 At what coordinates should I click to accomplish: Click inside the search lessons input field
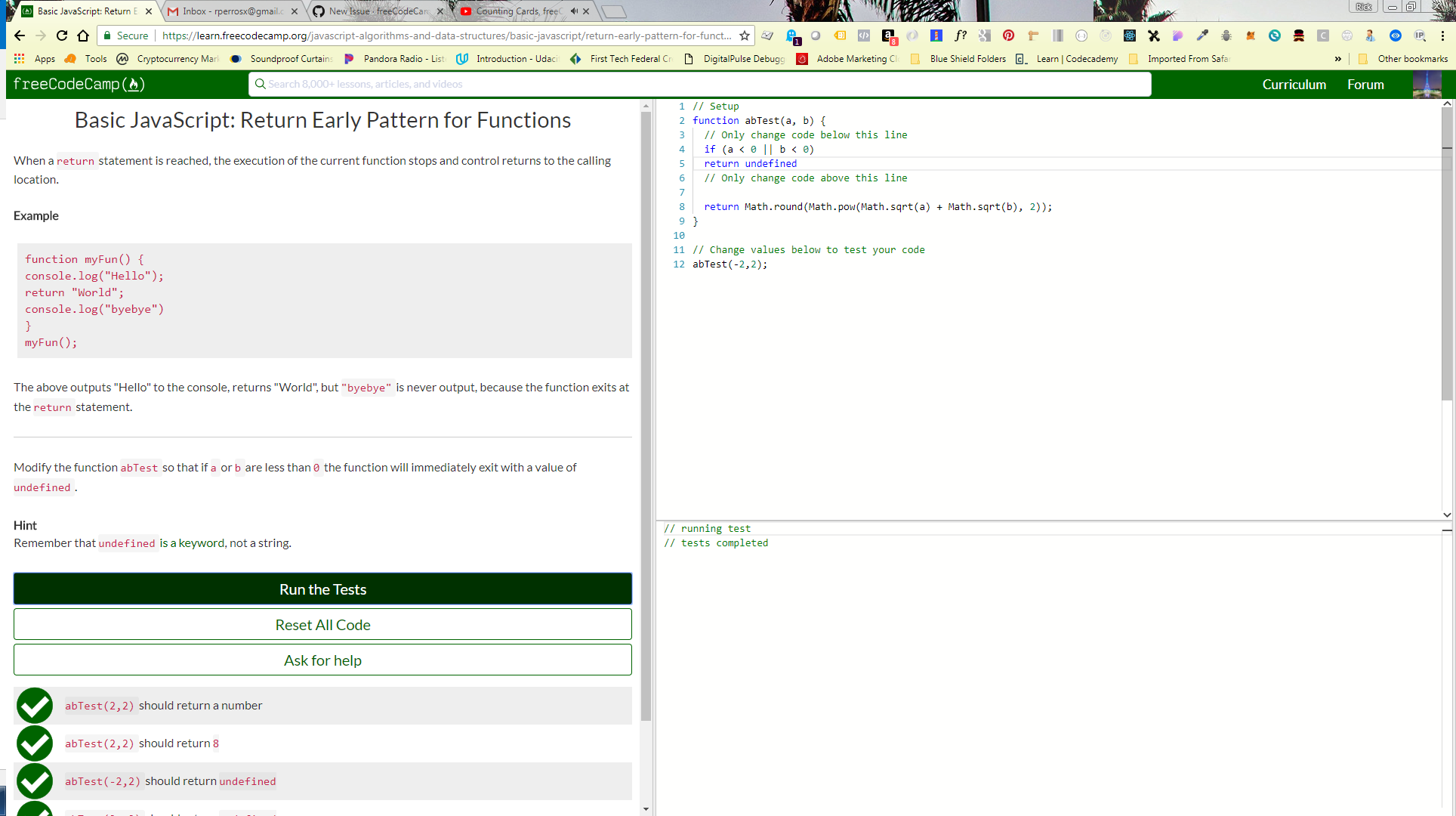click(529, 84)
